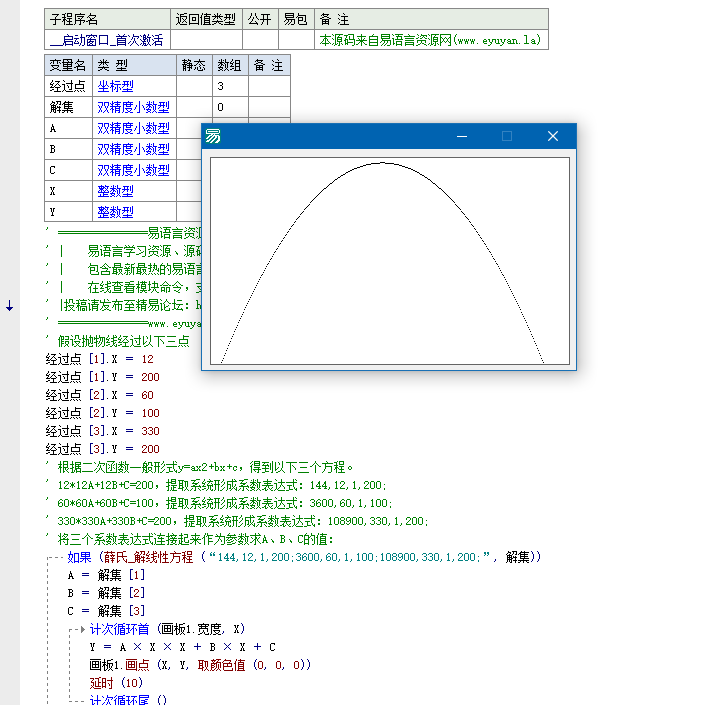Click the blue down arrow in left gutter
708x705 pixels.
point(9,306)
